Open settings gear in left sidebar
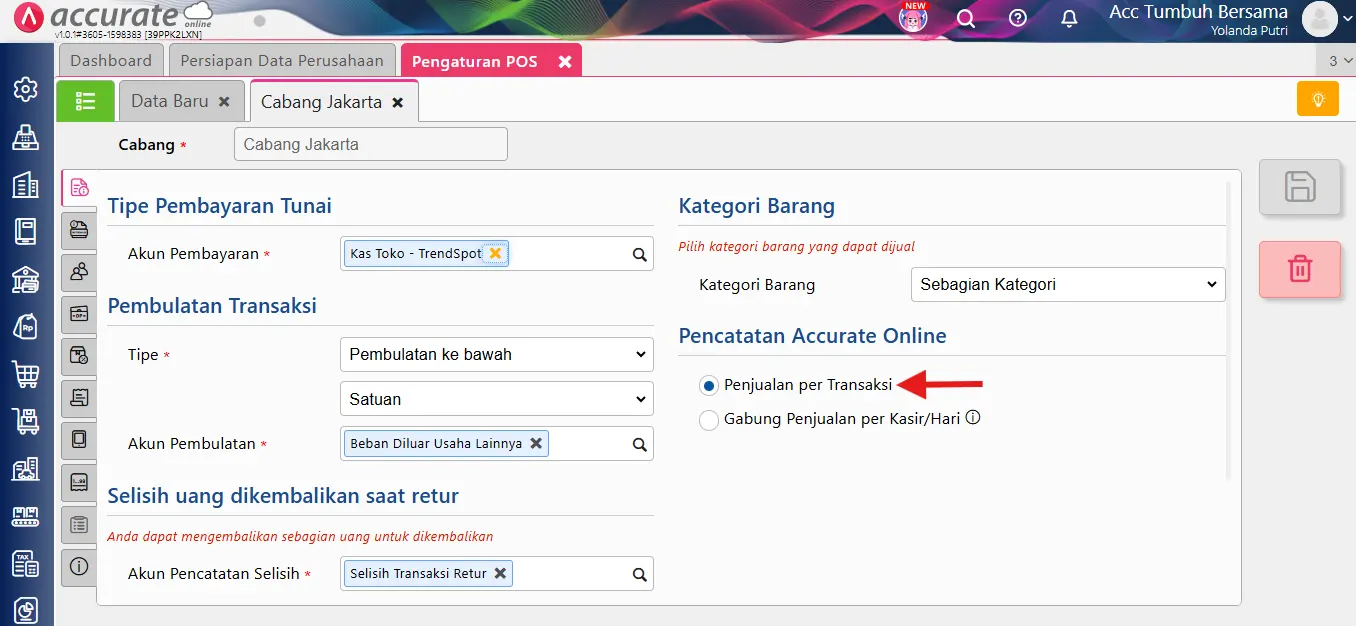The height and width of the screenshot is (626, 1356). tap(25, 89)
